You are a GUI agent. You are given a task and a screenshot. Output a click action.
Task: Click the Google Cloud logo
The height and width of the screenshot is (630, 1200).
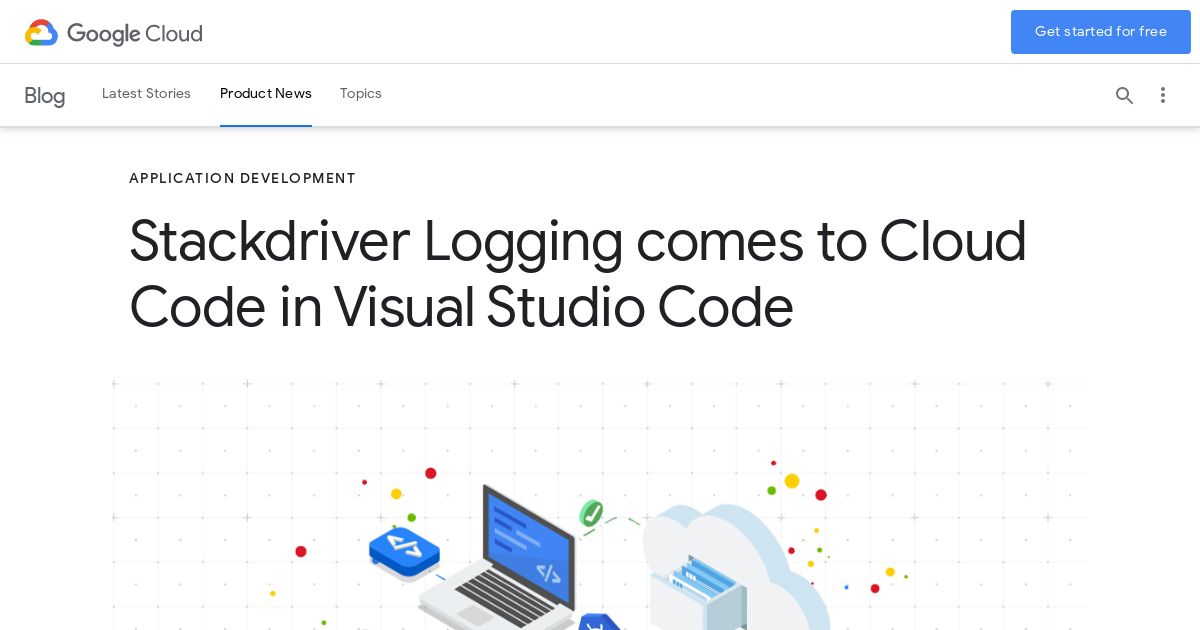point(114,33)
